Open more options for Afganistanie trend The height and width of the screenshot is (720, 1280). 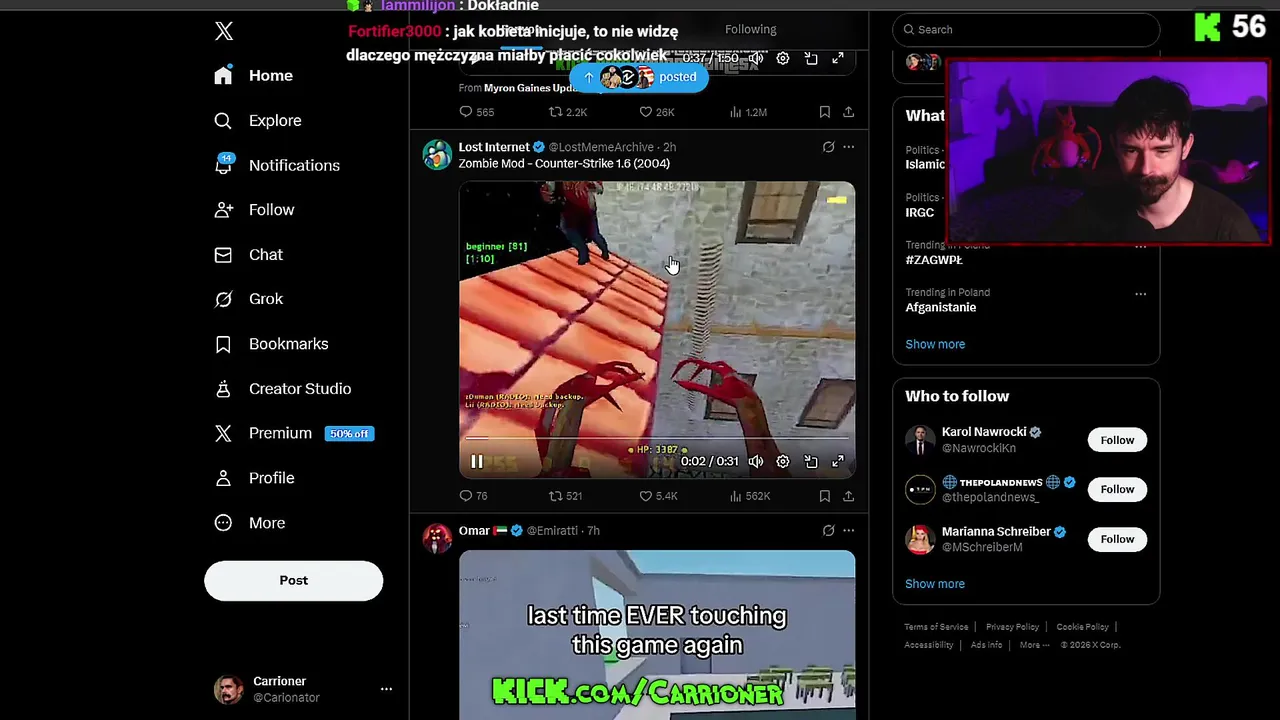1140,294
